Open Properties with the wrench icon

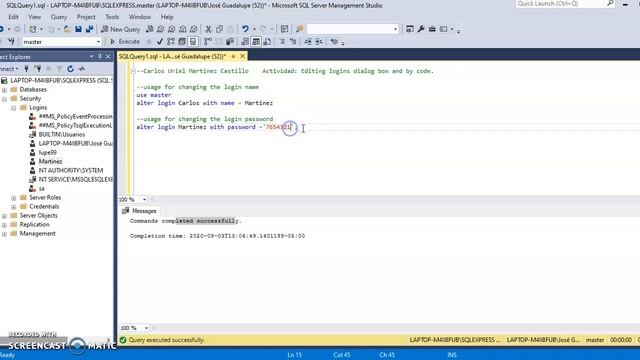click(x=421, y=29)
